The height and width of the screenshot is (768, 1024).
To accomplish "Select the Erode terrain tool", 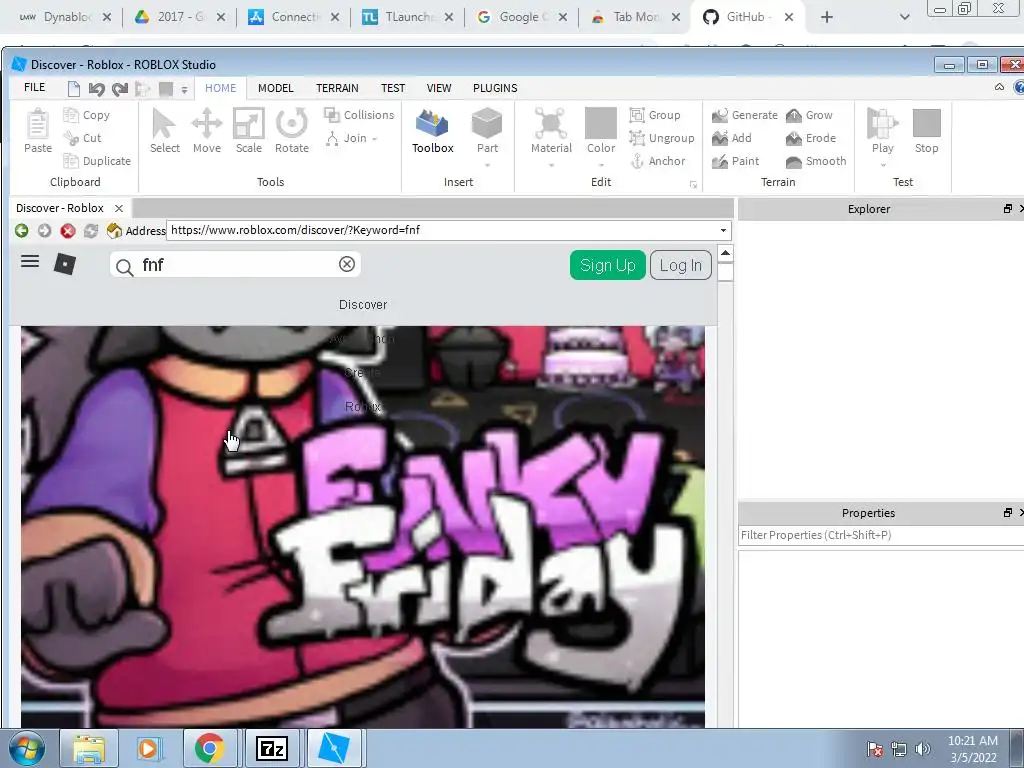I will coord(810,138).
